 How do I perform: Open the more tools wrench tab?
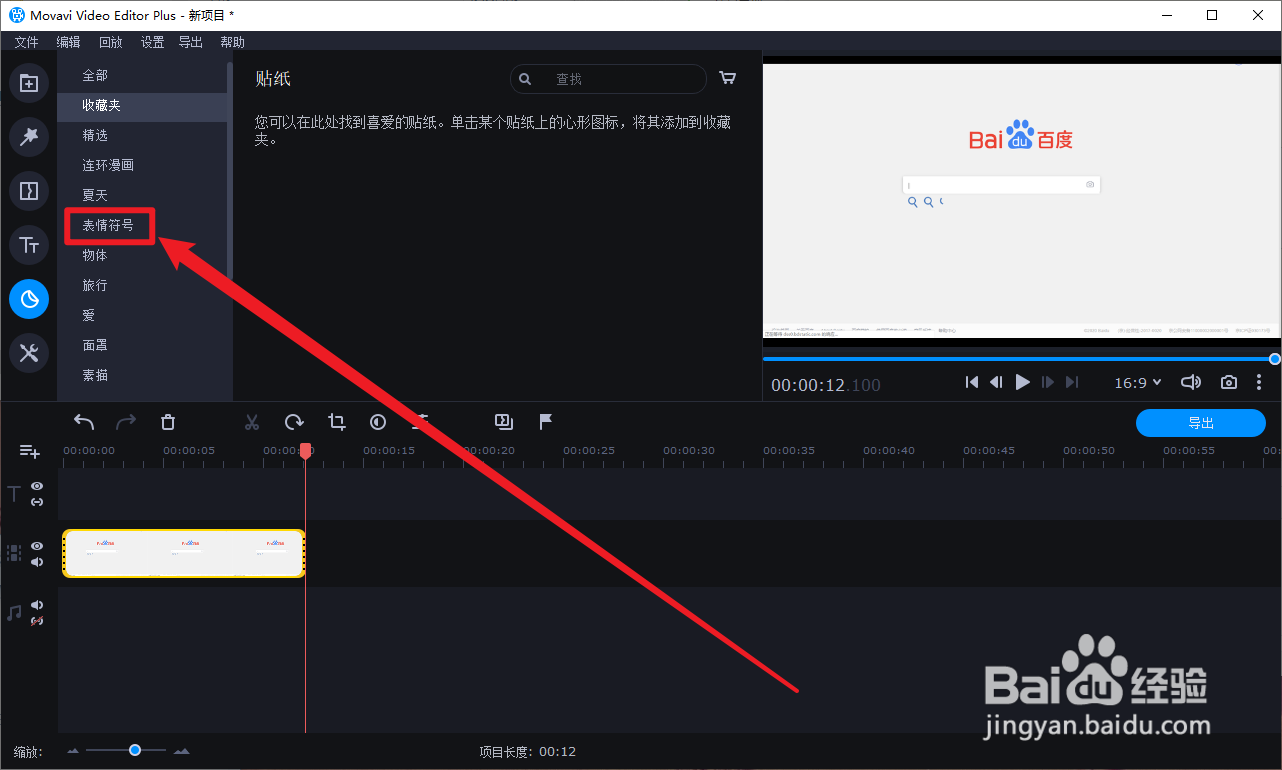(x=29, y=353)
